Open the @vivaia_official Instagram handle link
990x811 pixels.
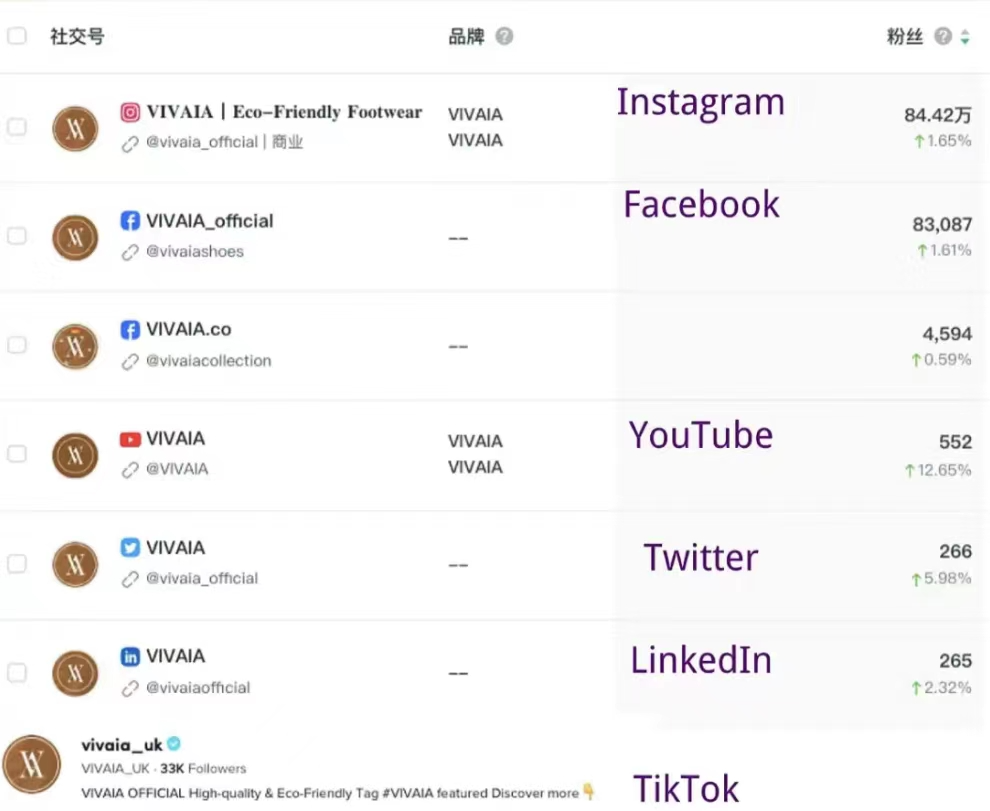tap(202, 142)
